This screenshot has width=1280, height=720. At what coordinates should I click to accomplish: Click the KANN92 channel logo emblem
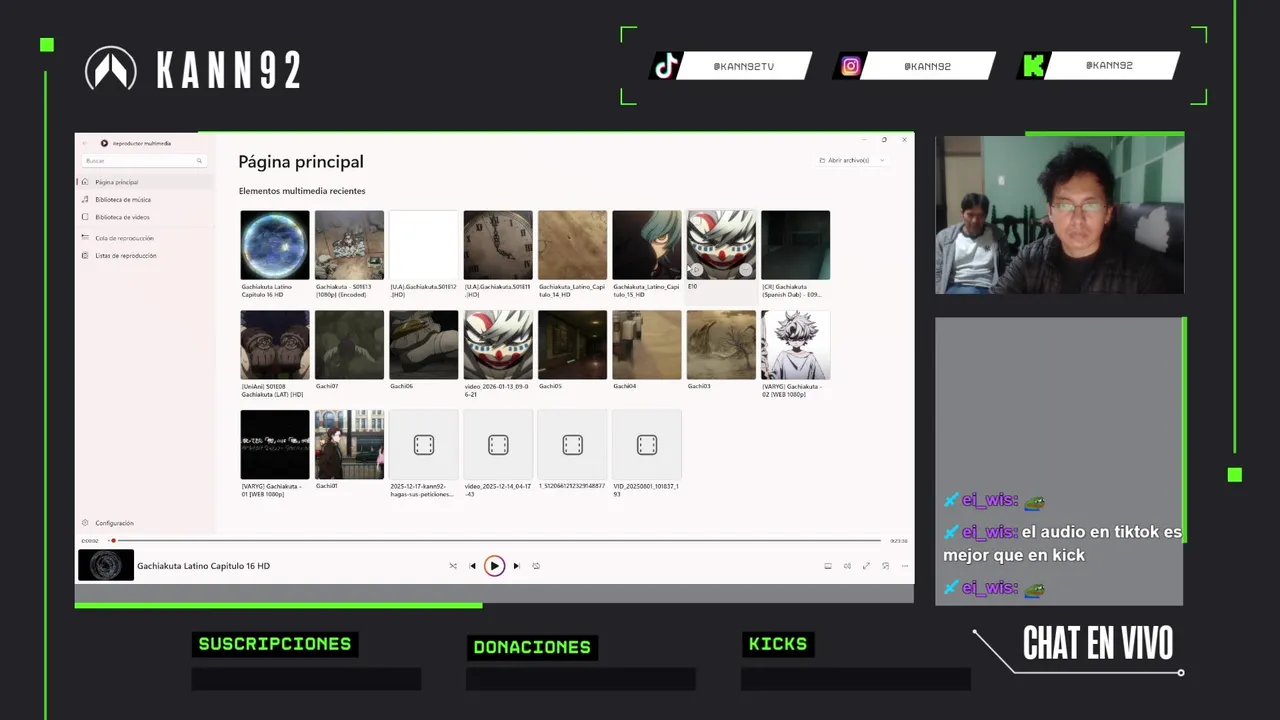pos(111,69)
